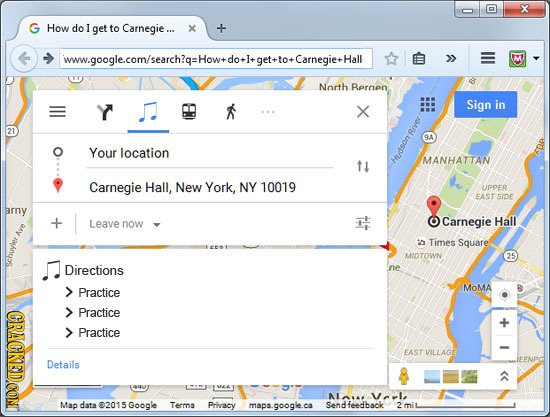Open route options sliders icon

point(363,223)
